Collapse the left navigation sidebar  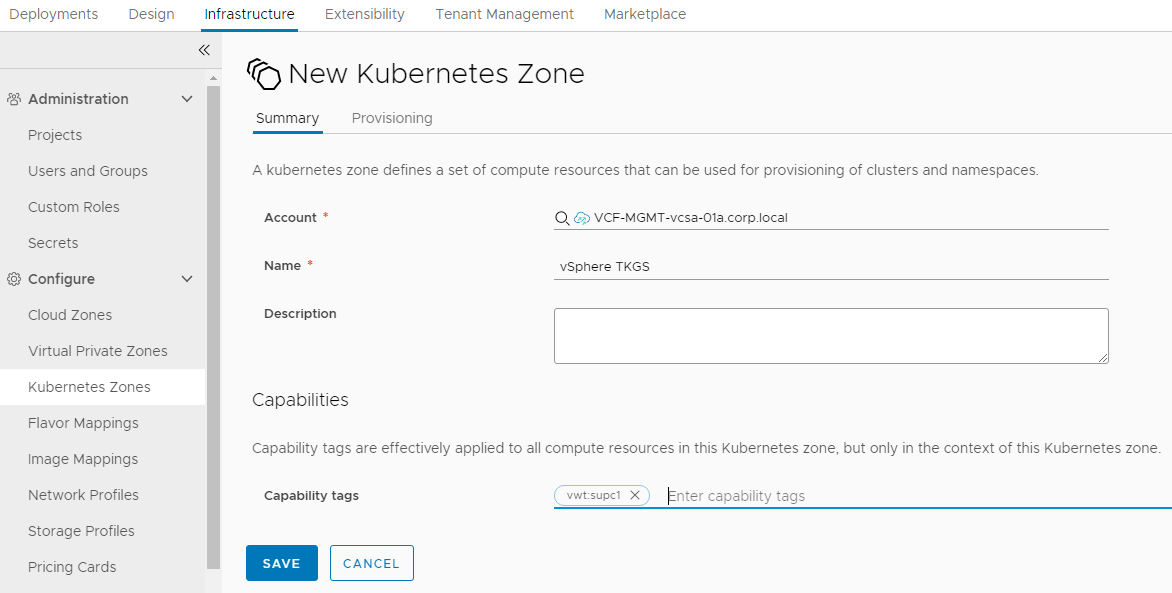204,50
